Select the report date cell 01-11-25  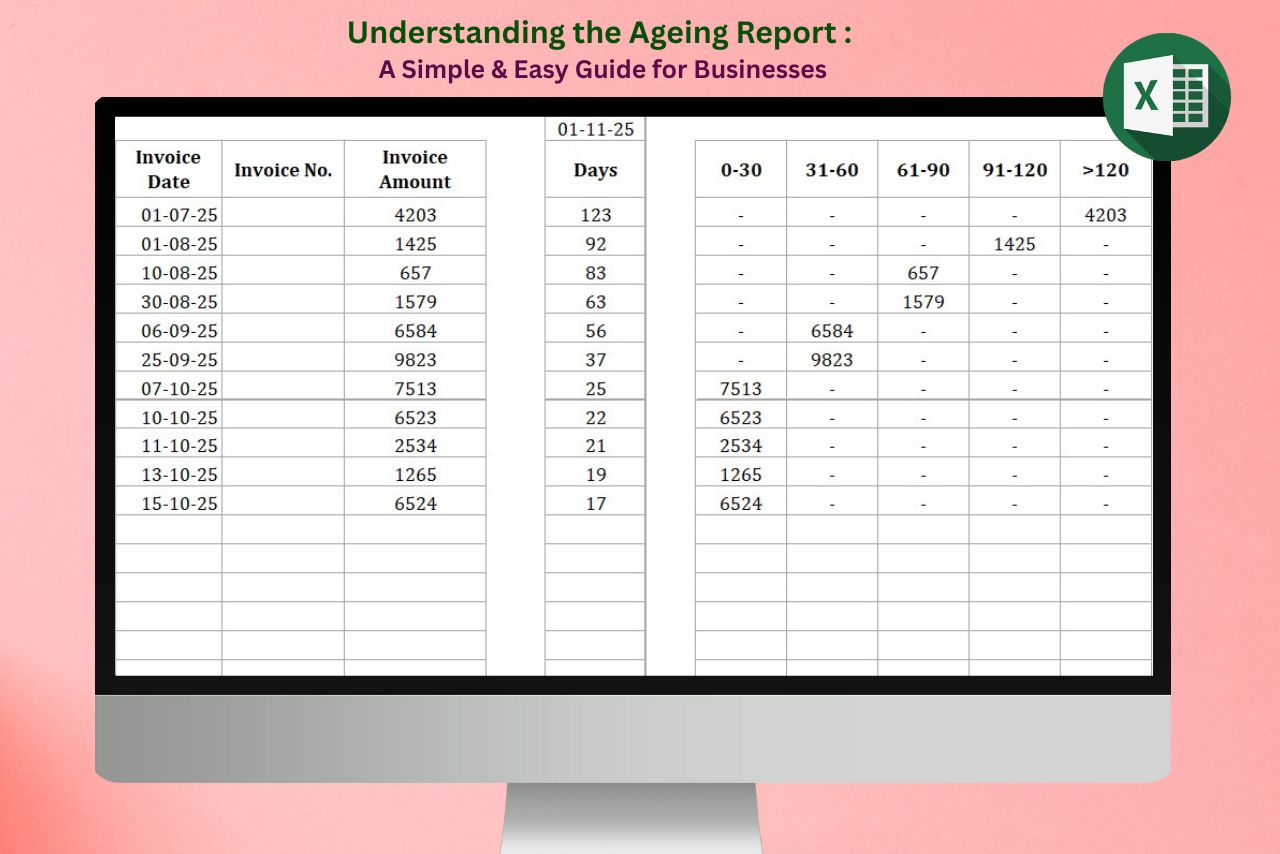pyautogui.click(x=595, y=129)
